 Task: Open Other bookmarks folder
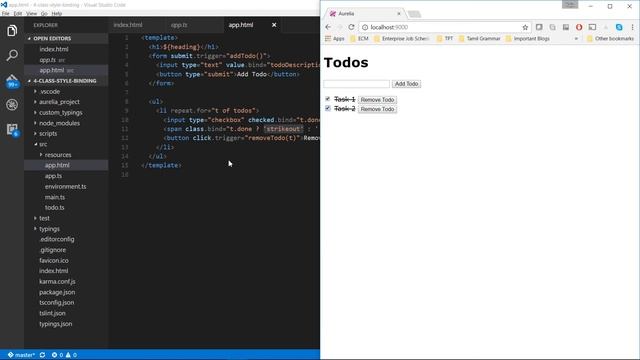pos(610,39)
